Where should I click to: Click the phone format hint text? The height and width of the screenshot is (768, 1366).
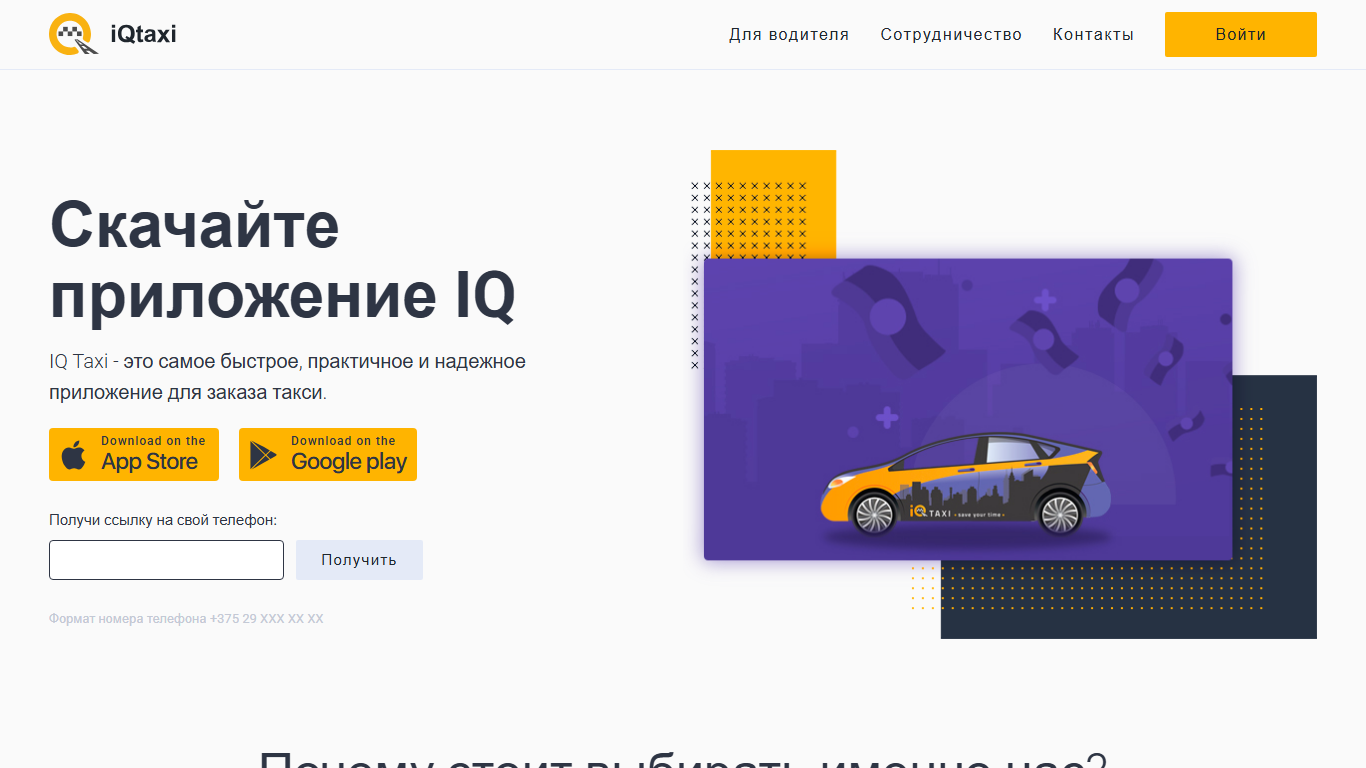point(186,619)
